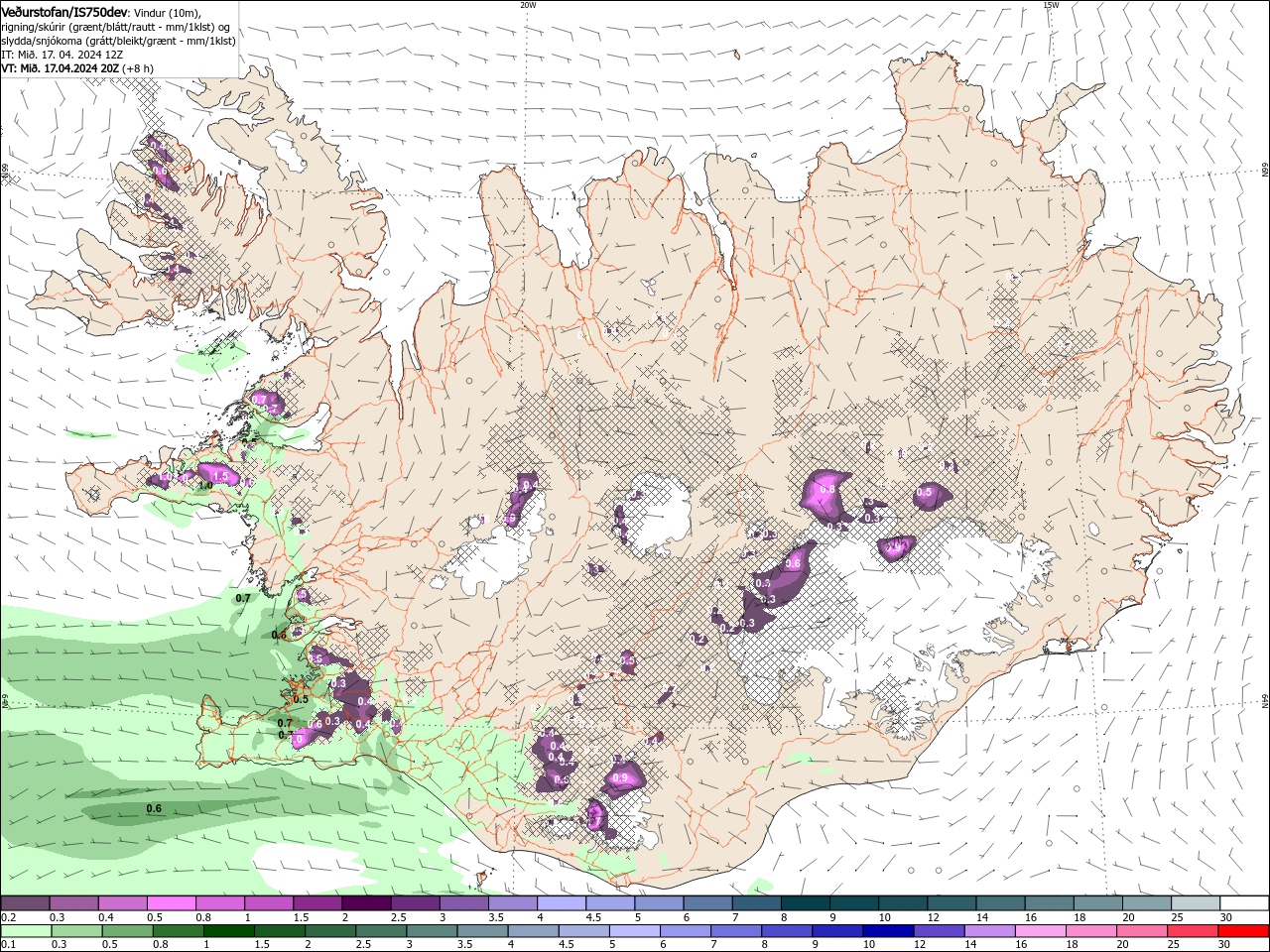Select the 'IT: Mið. 17. 04. 2024 12Z' line

[62, 55]
